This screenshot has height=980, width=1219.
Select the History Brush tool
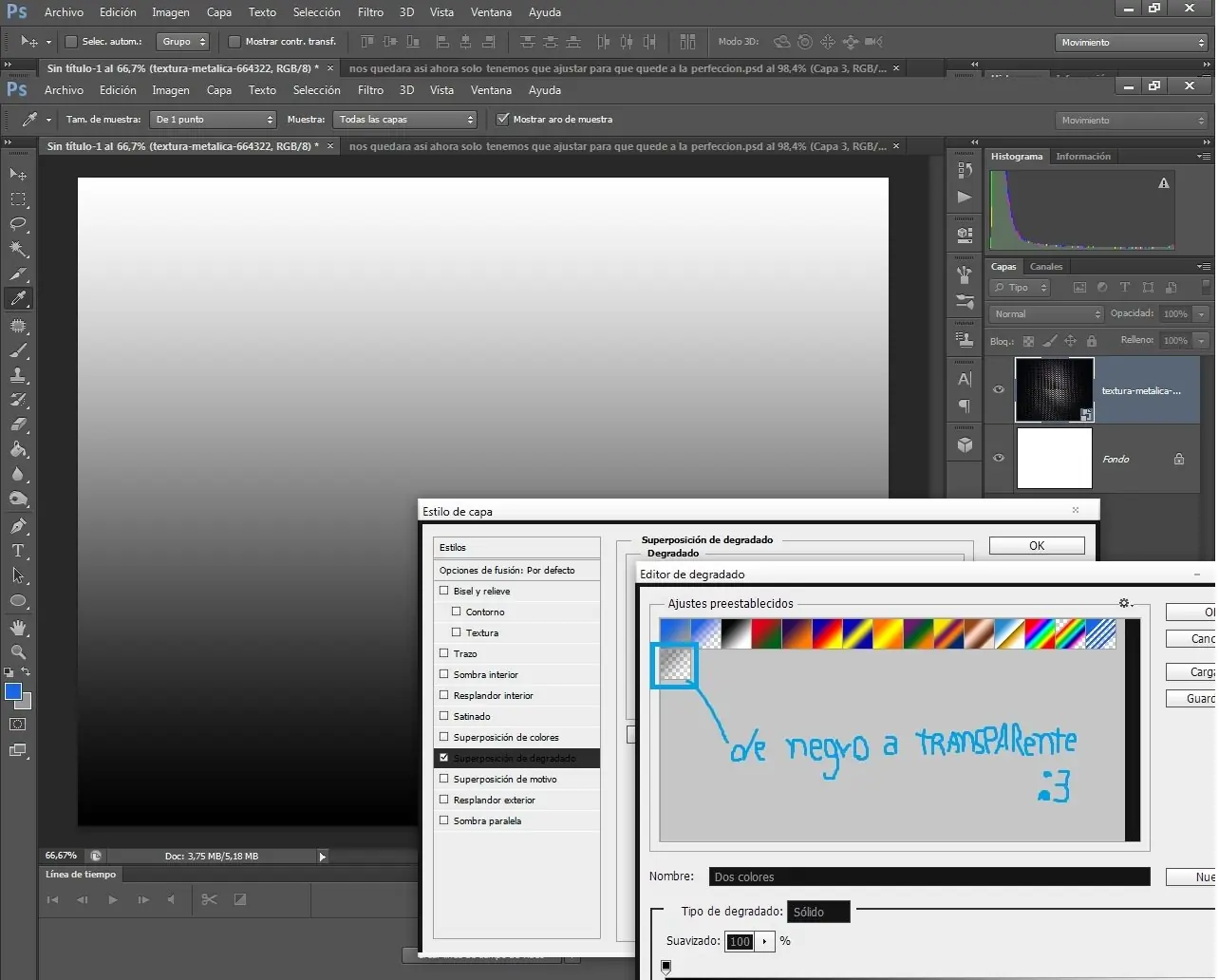tap(18, 400)
